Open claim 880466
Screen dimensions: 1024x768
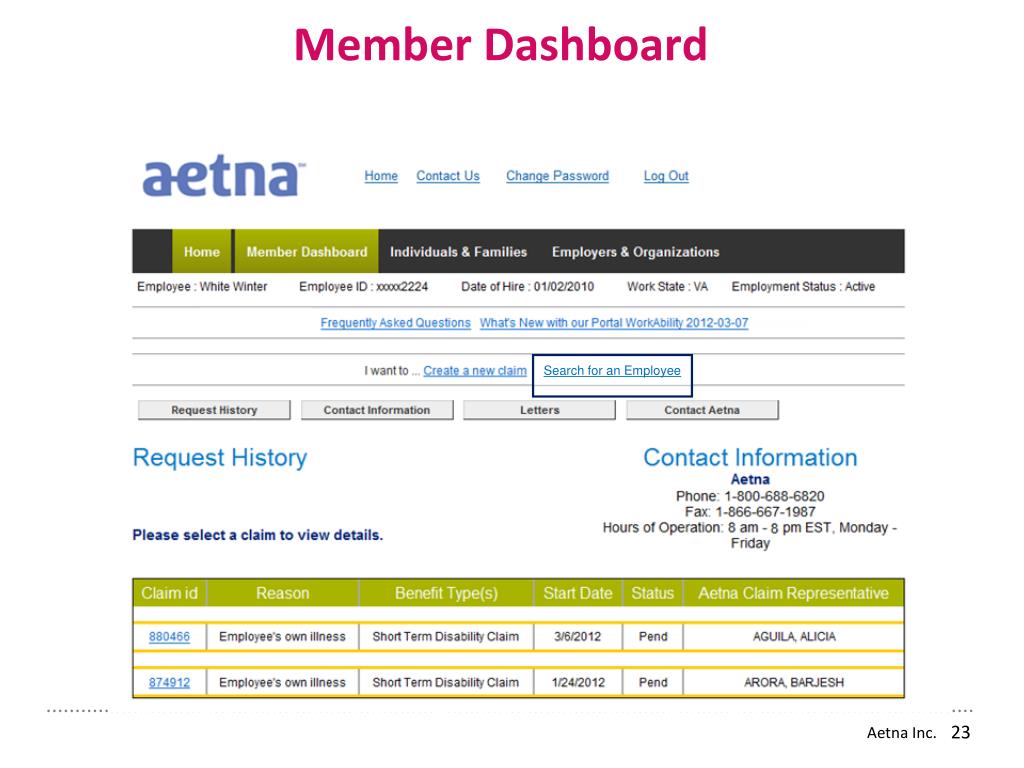point(169,637)
